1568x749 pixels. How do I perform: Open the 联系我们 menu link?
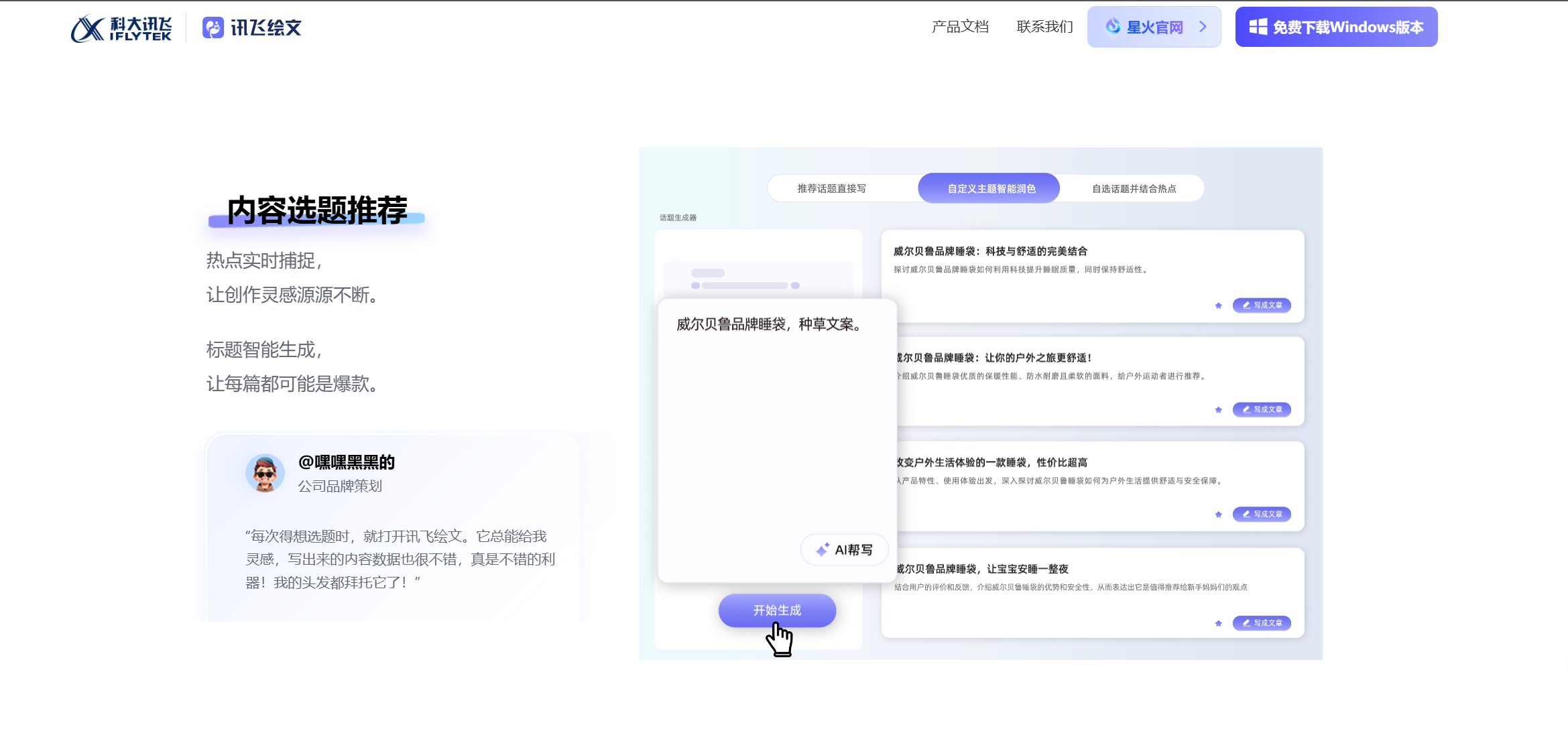[1044, 27]
